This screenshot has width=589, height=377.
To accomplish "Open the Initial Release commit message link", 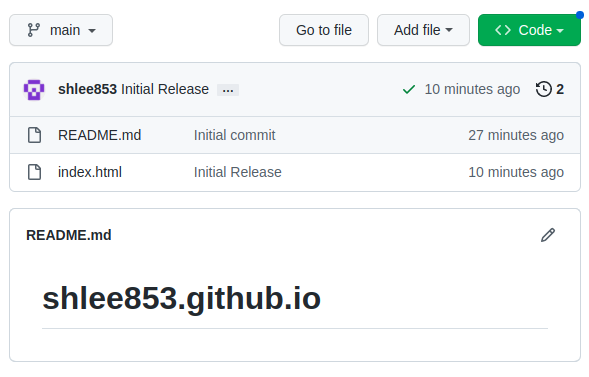I will [x=165, y=89].
